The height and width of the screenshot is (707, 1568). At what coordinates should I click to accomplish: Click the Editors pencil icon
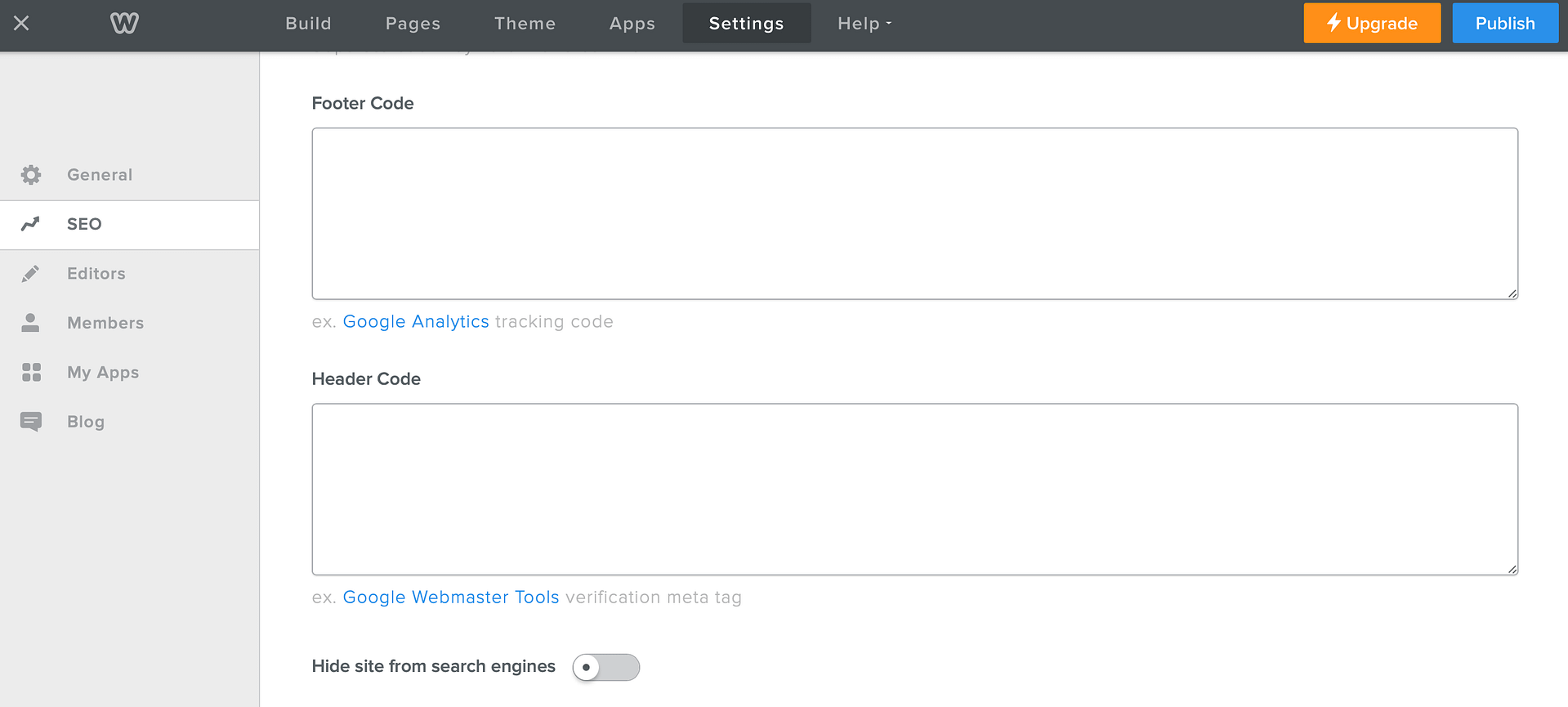tap(31, 274)
